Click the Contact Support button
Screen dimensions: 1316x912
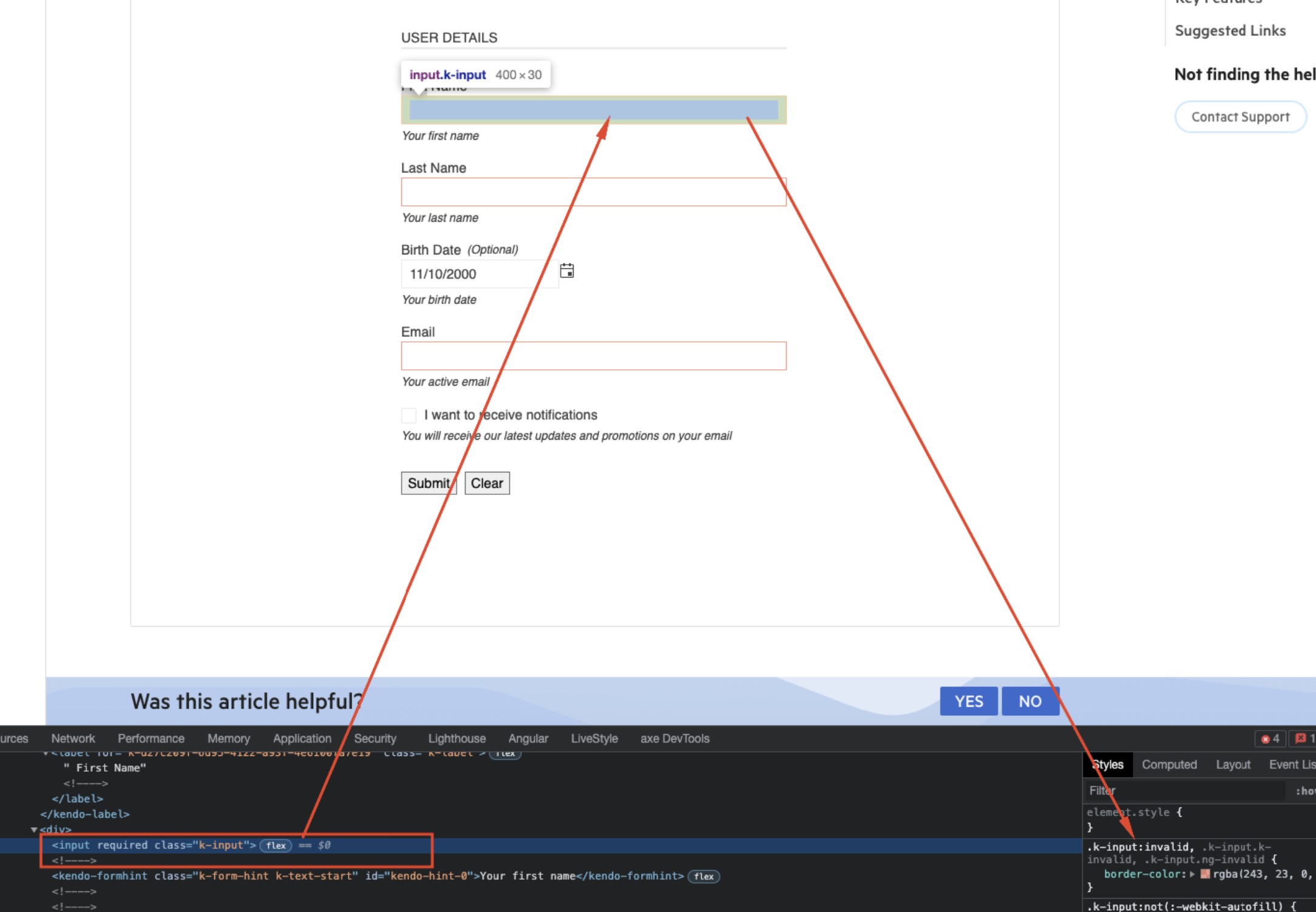tap(1240, 117)
